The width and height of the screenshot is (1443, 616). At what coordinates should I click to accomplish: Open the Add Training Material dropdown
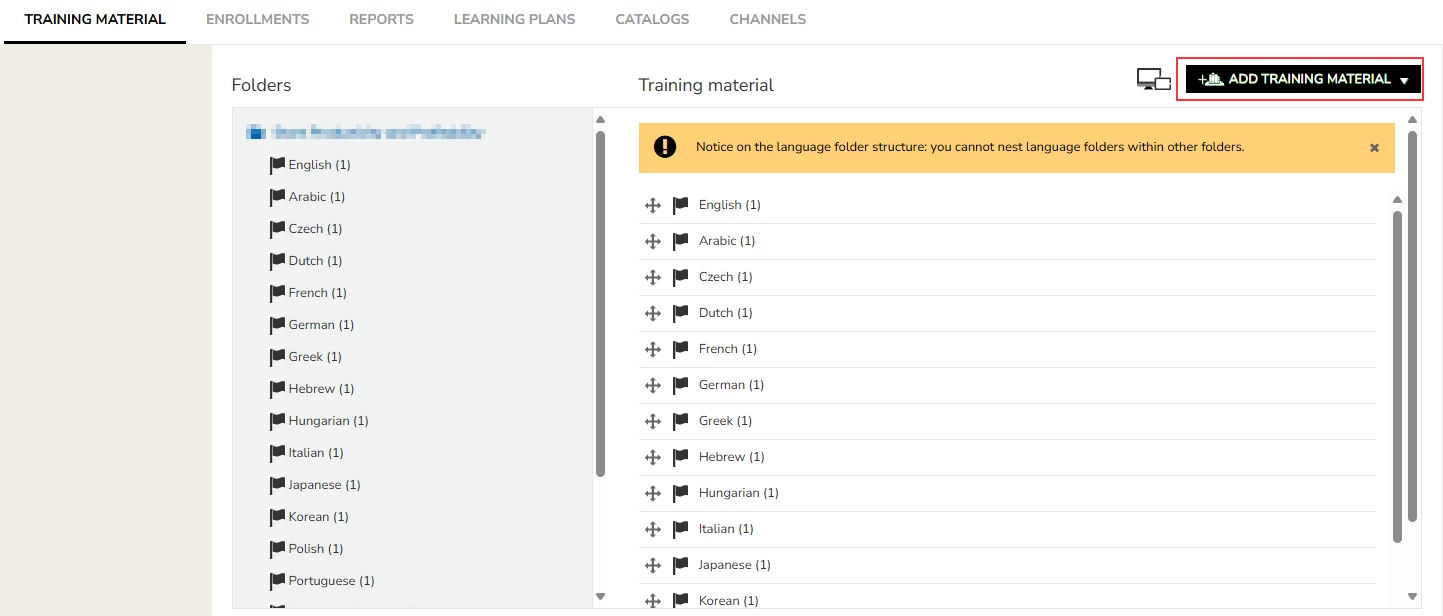click(x=1304, y=79)
